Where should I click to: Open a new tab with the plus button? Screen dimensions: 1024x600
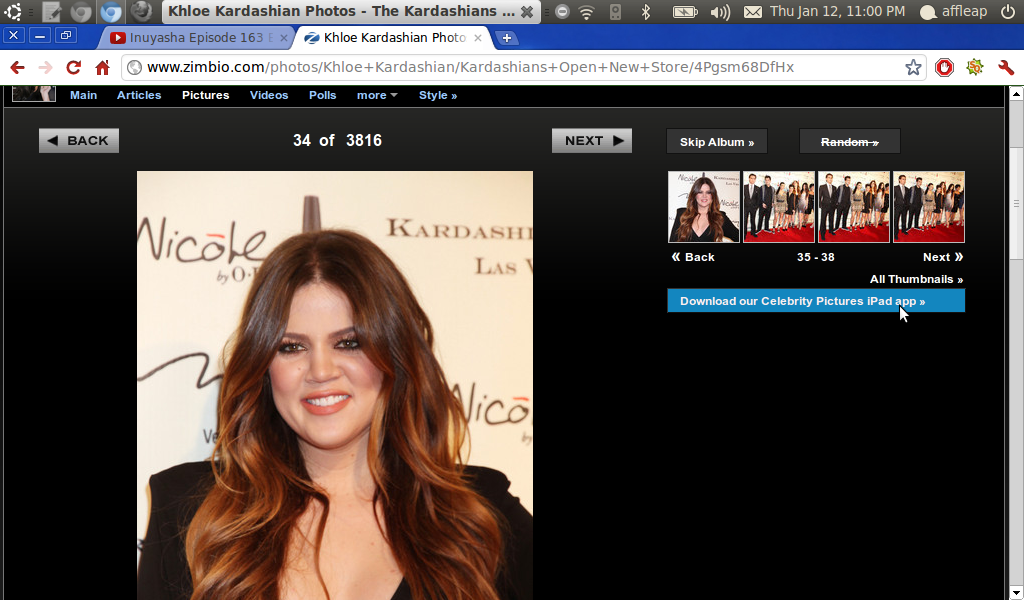(x=507, y=38)
